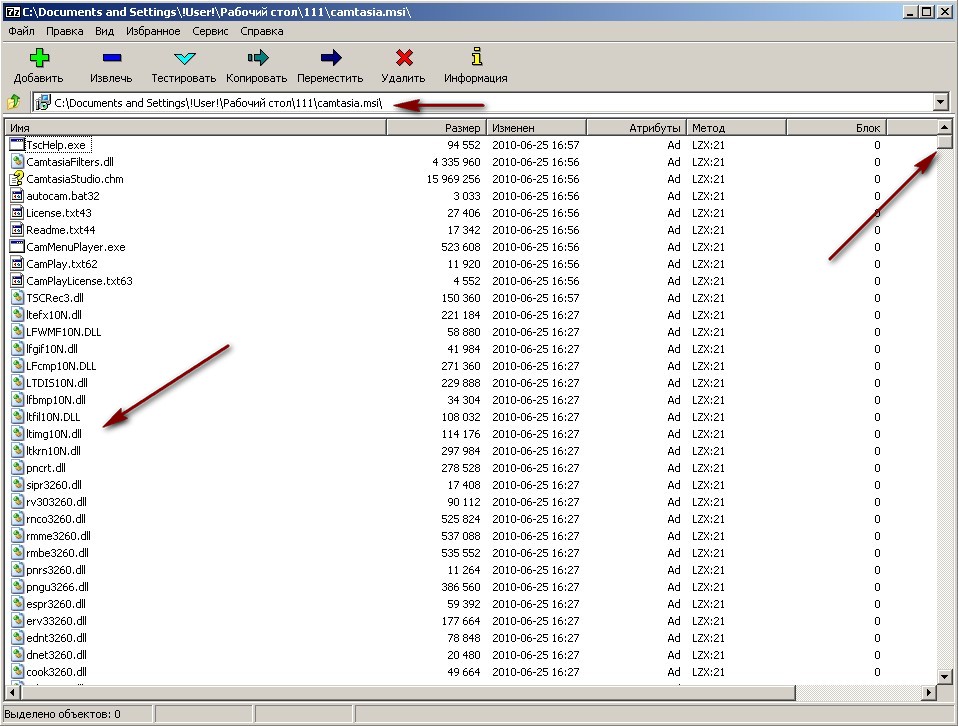
Task: Select file name ltimg10N.dll
Action: point(54,434)
